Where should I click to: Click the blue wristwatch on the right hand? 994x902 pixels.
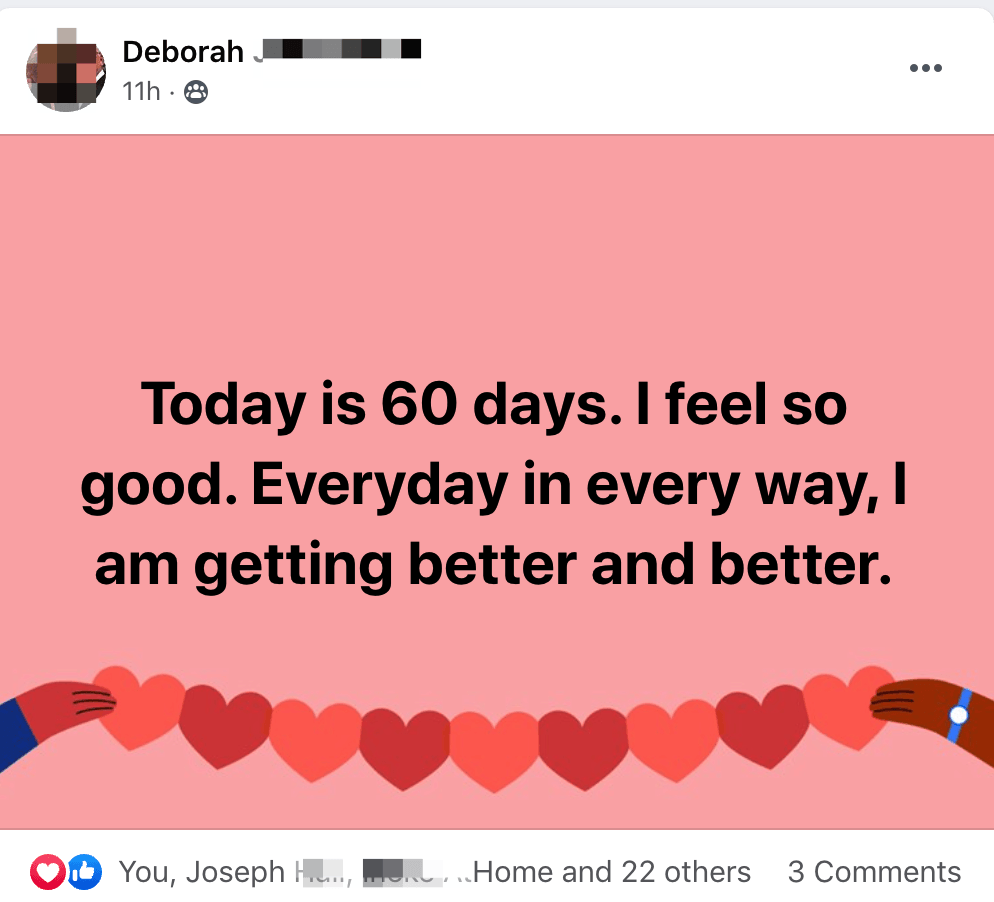pyautogui.click(x=960, y=714)
